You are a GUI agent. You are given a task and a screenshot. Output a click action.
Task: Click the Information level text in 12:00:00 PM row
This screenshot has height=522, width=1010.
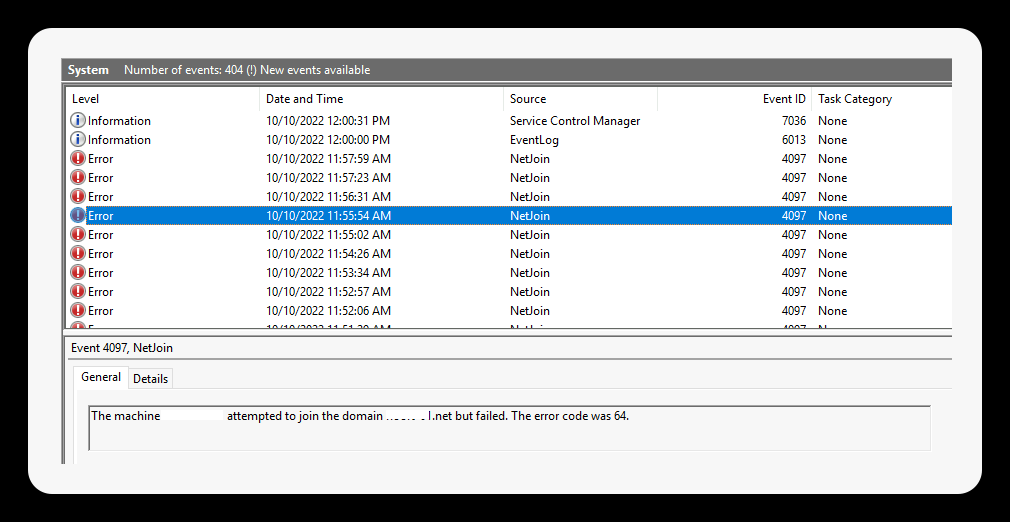[119, 139]
